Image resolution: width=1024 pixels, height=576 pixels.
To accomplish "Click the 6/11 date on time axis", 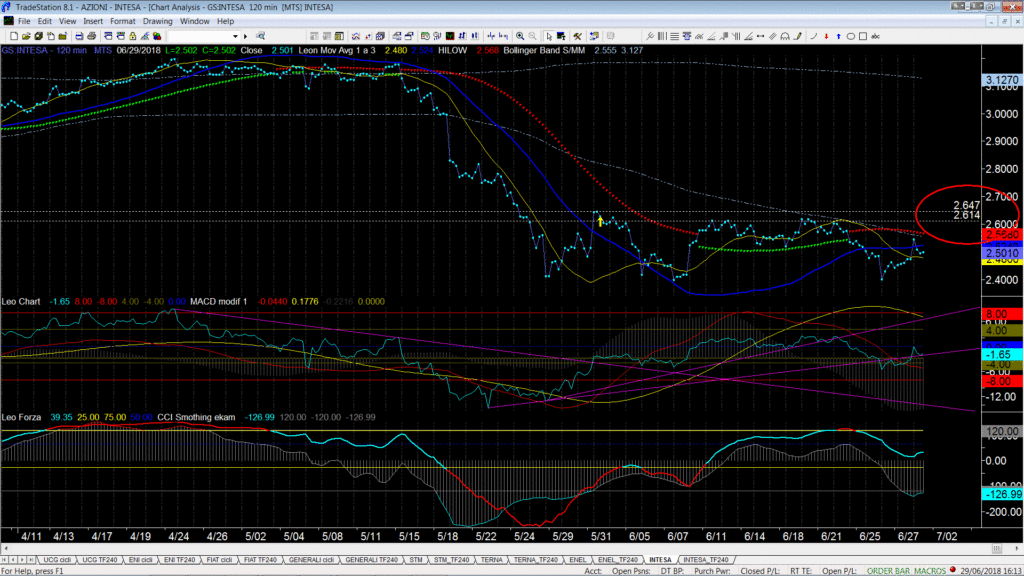I will click(716, 536).
